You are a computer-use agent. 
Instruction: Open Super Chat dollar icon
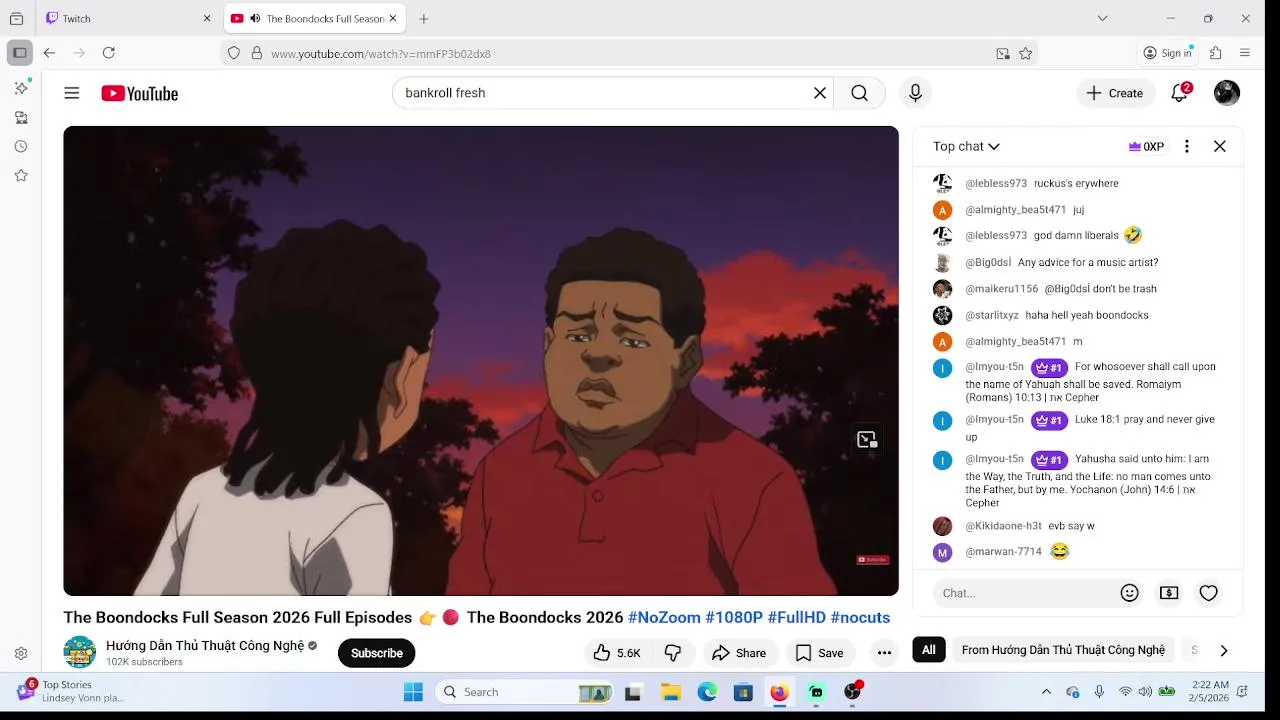pos(1169,593)
